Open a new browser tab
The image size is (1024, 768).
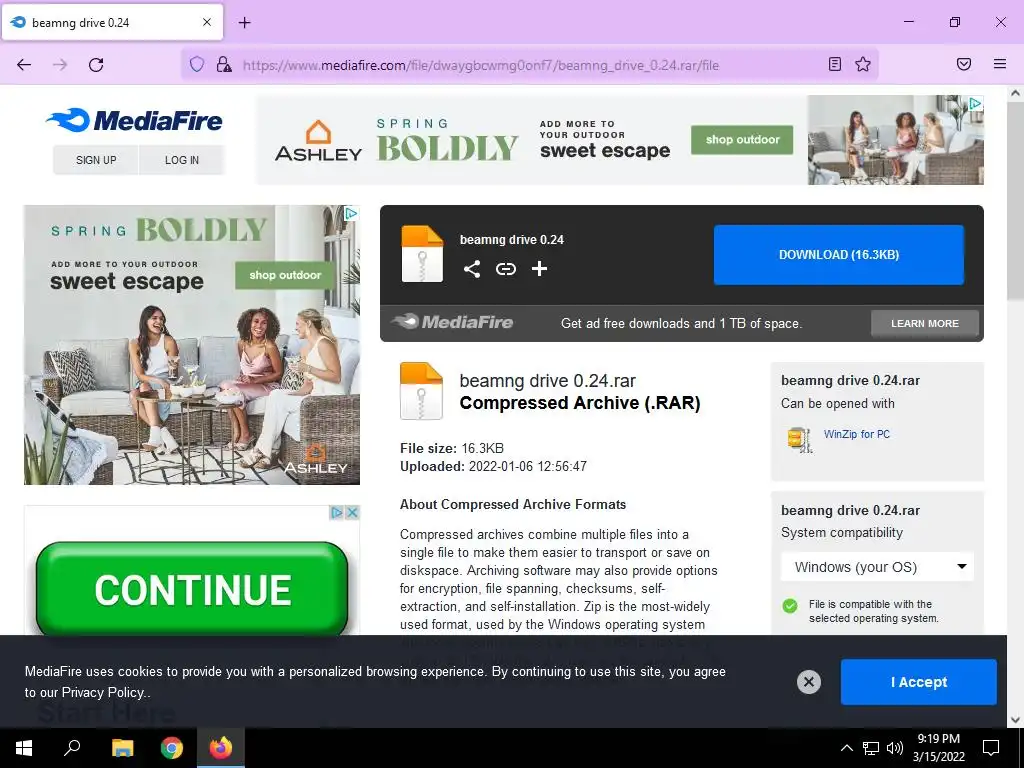244,23
